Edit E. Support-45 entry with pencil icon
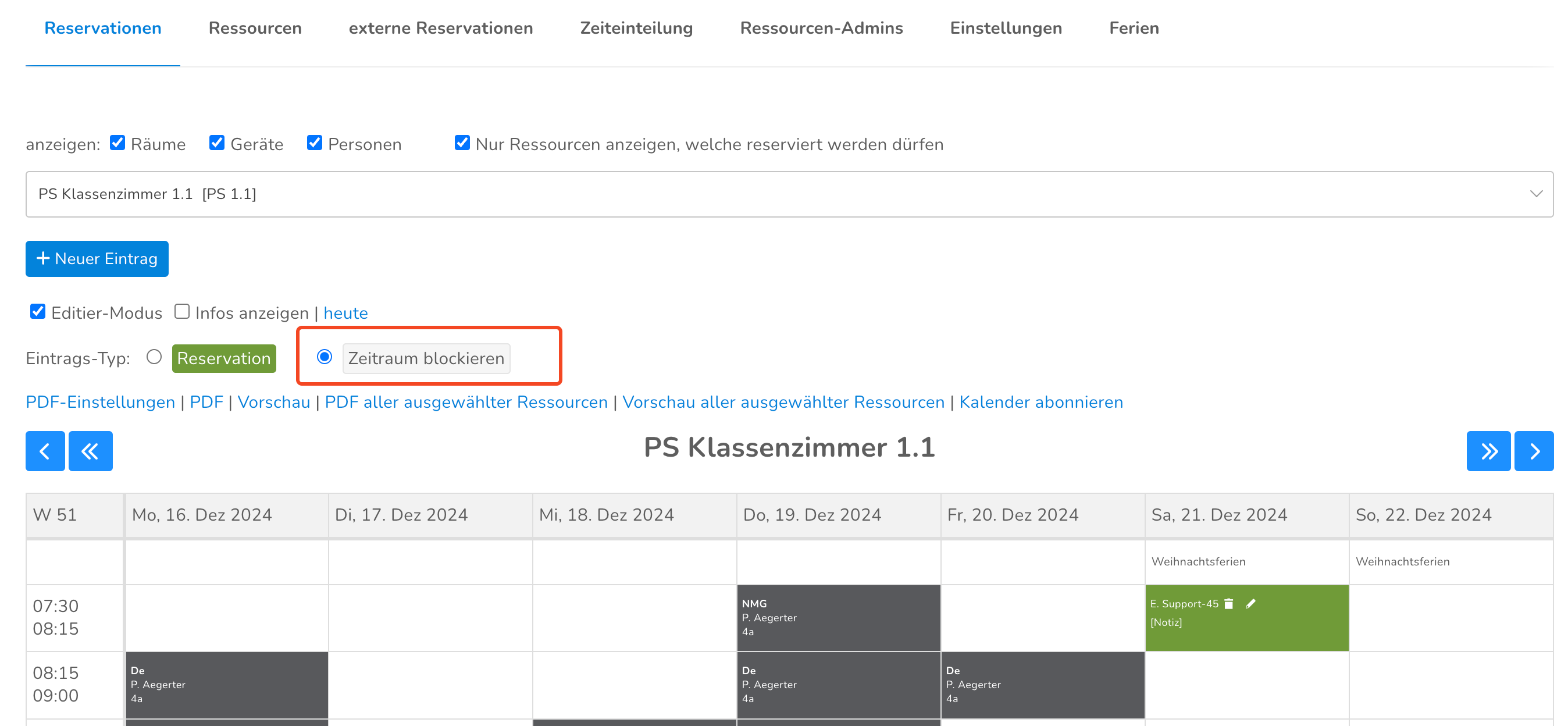The height and width of the screenshot is (726, 1568). 1250,604
